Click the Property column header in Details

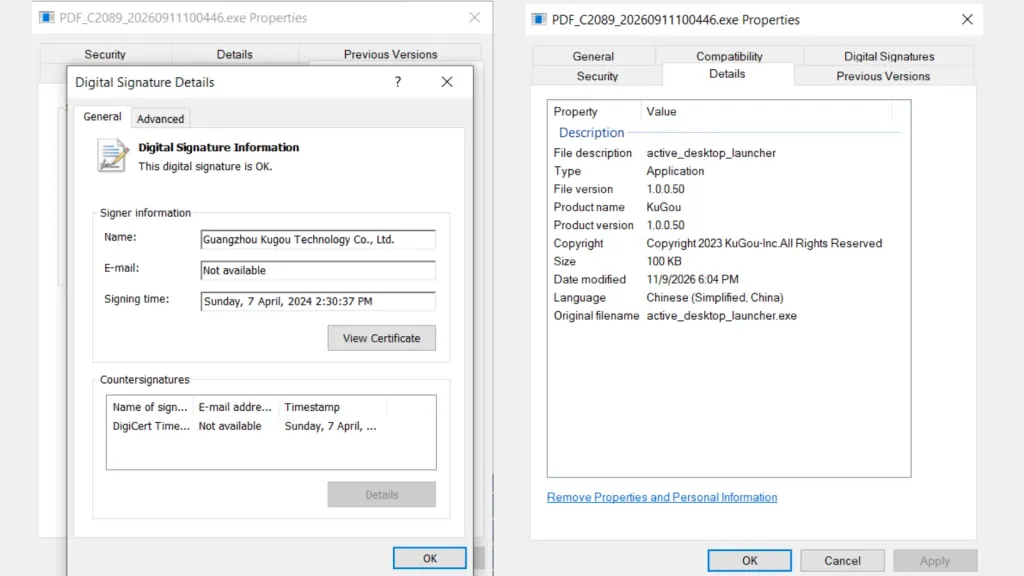pyautogui.click(x=594, y=112)
